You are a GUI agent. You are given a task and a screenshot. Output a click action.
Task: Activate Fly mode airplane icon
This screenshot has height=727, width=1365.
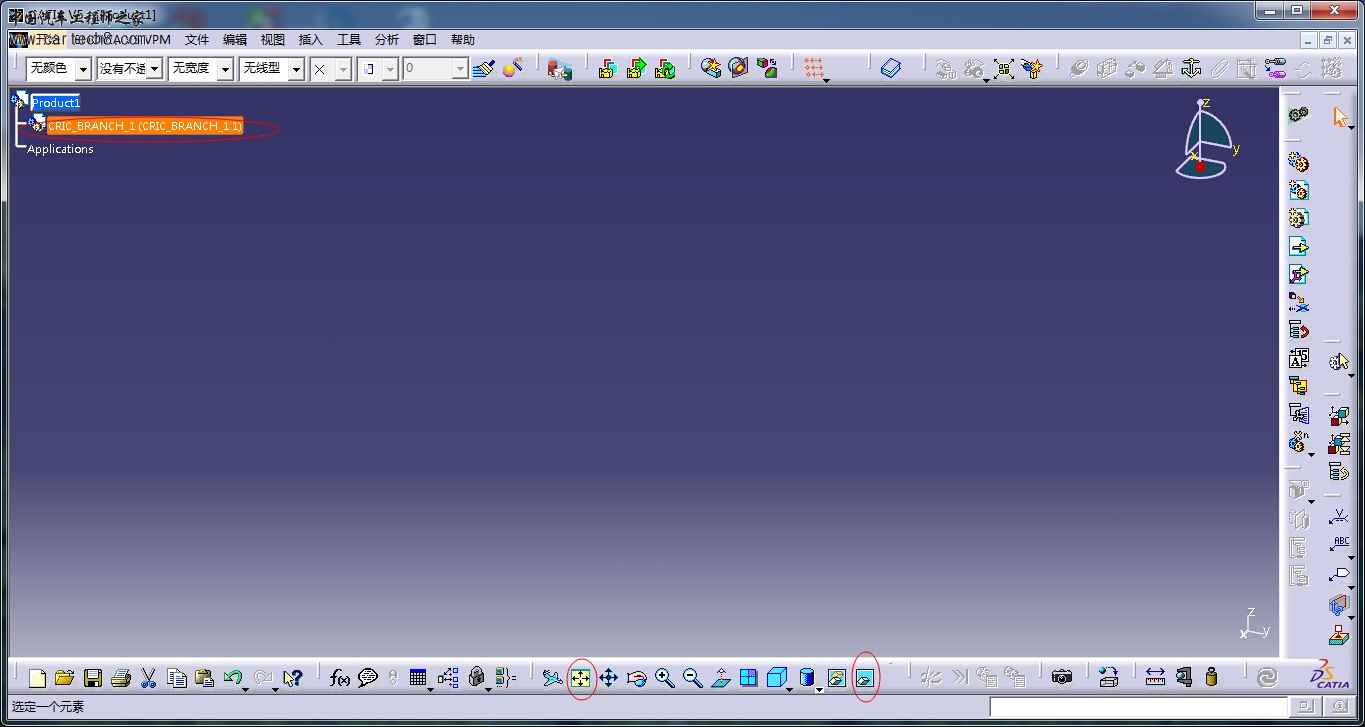pos(552,678)
